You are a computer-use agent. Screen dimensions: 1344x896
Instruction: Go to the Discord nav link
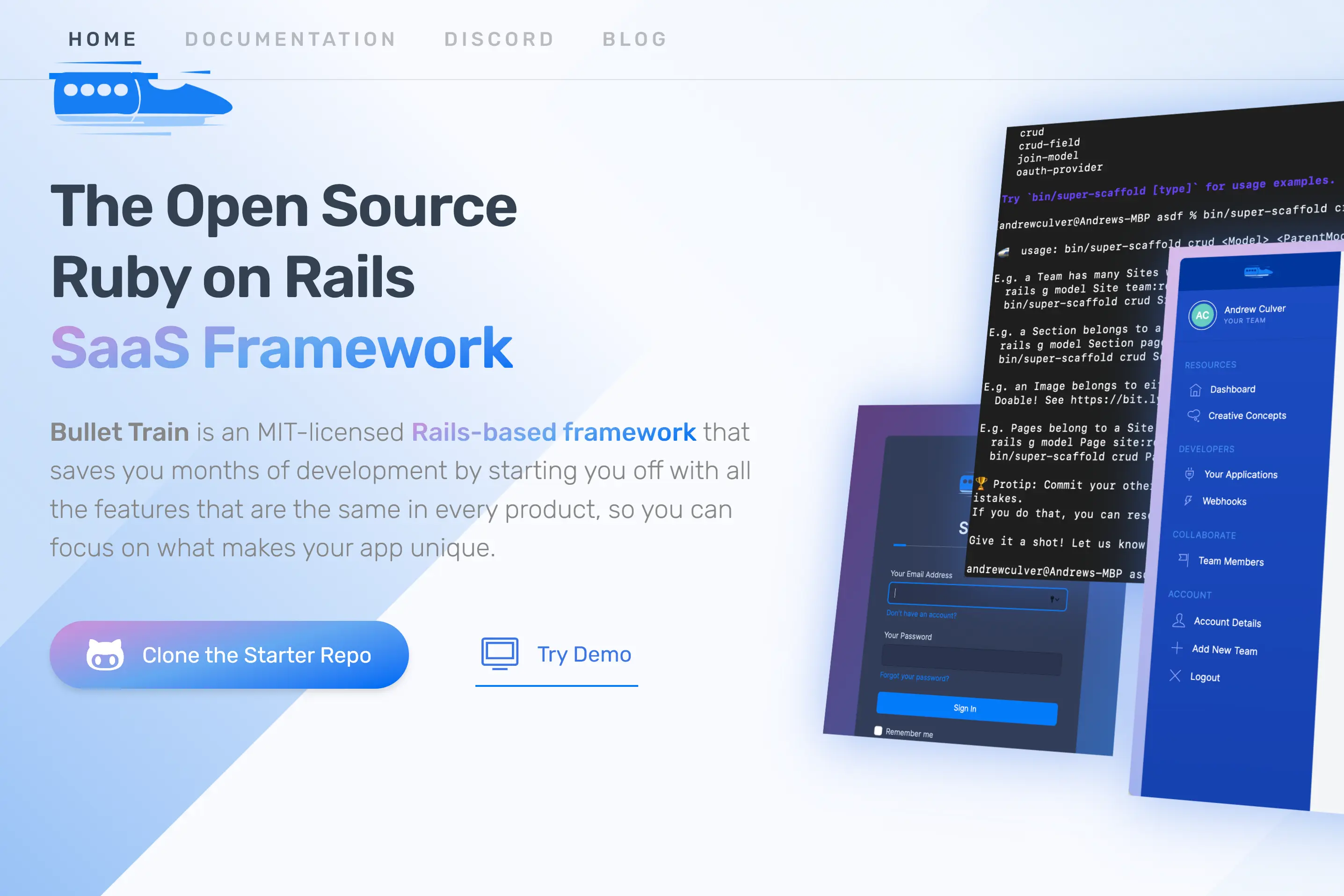click(x=499, y=39)
